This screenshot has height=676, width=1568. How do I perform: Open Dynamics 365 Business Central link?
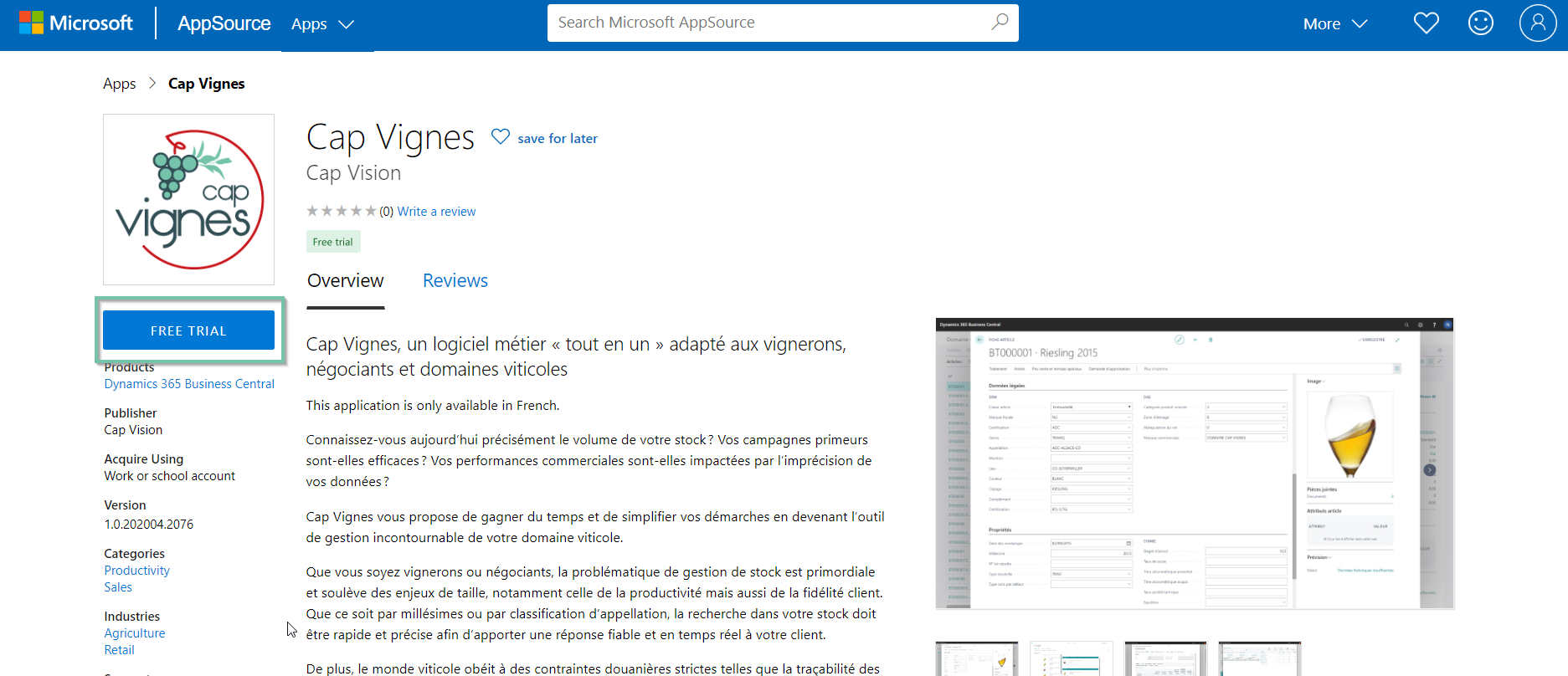(x=189, y=384)
